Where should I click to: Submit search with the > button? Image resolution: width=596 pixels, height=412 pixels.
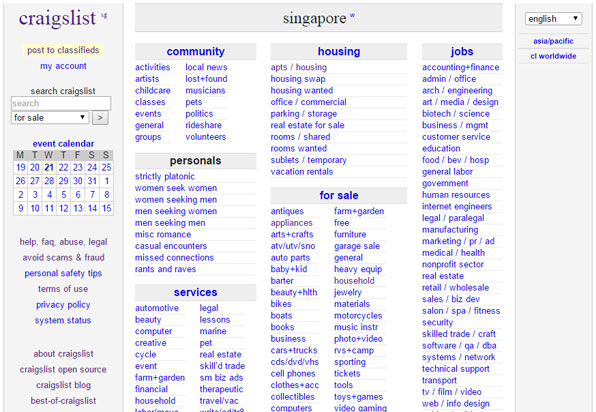coord(100,117)
